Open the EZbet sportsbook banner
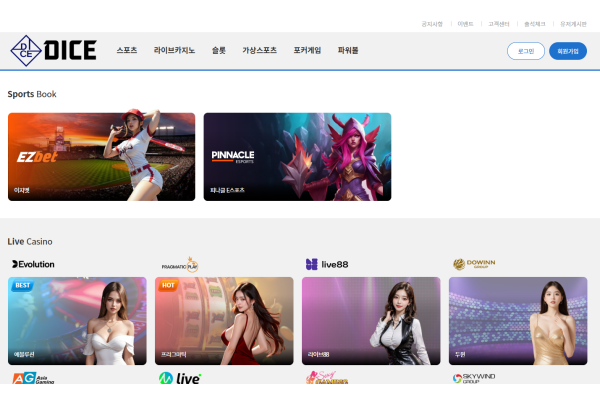The width and height of the screenshot is (600, 400). (x=101, y=156)
